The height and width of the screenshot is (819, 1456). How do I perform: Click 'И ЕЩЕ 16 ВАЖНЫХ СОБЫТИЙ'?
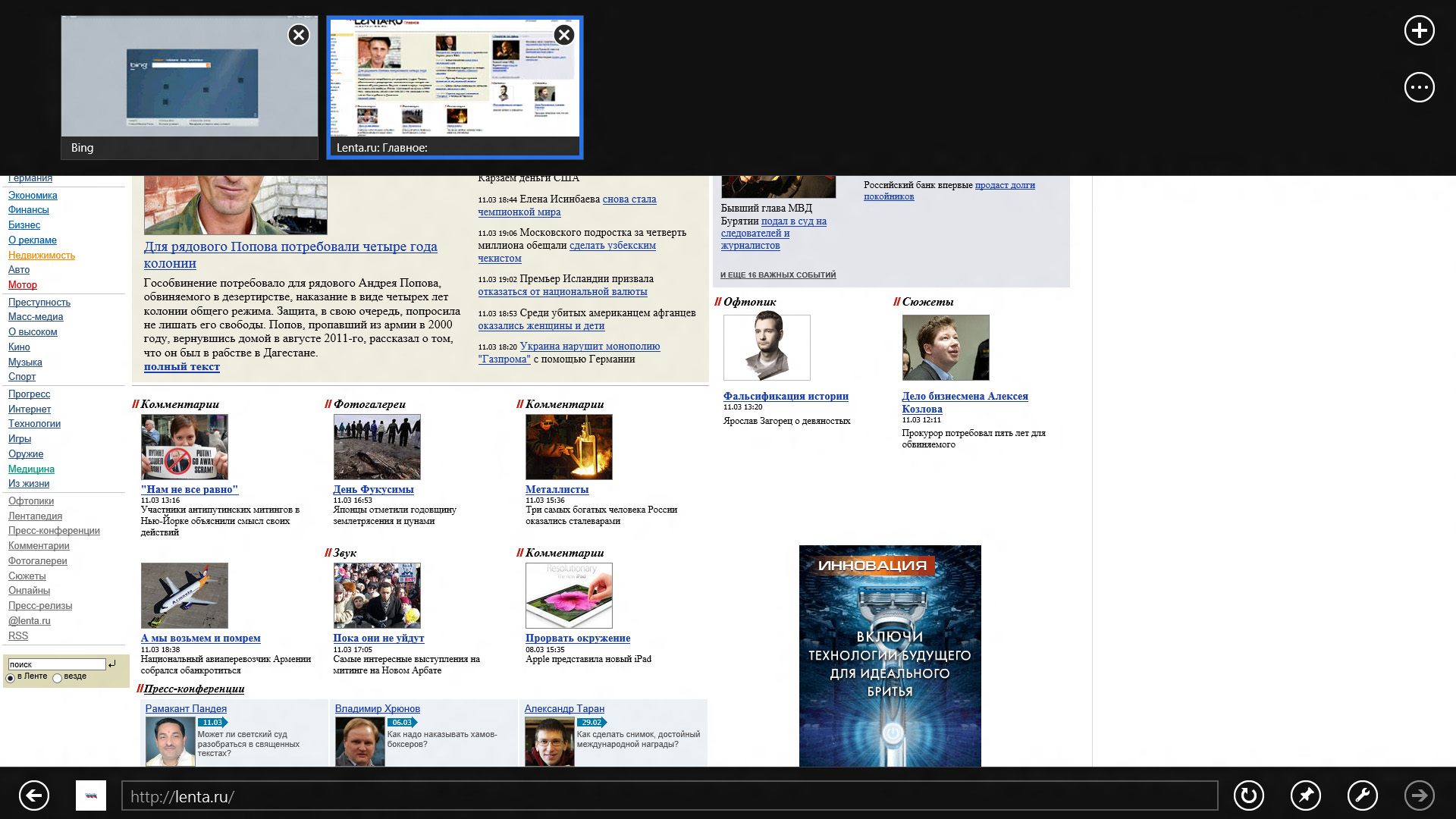point(778,275)
